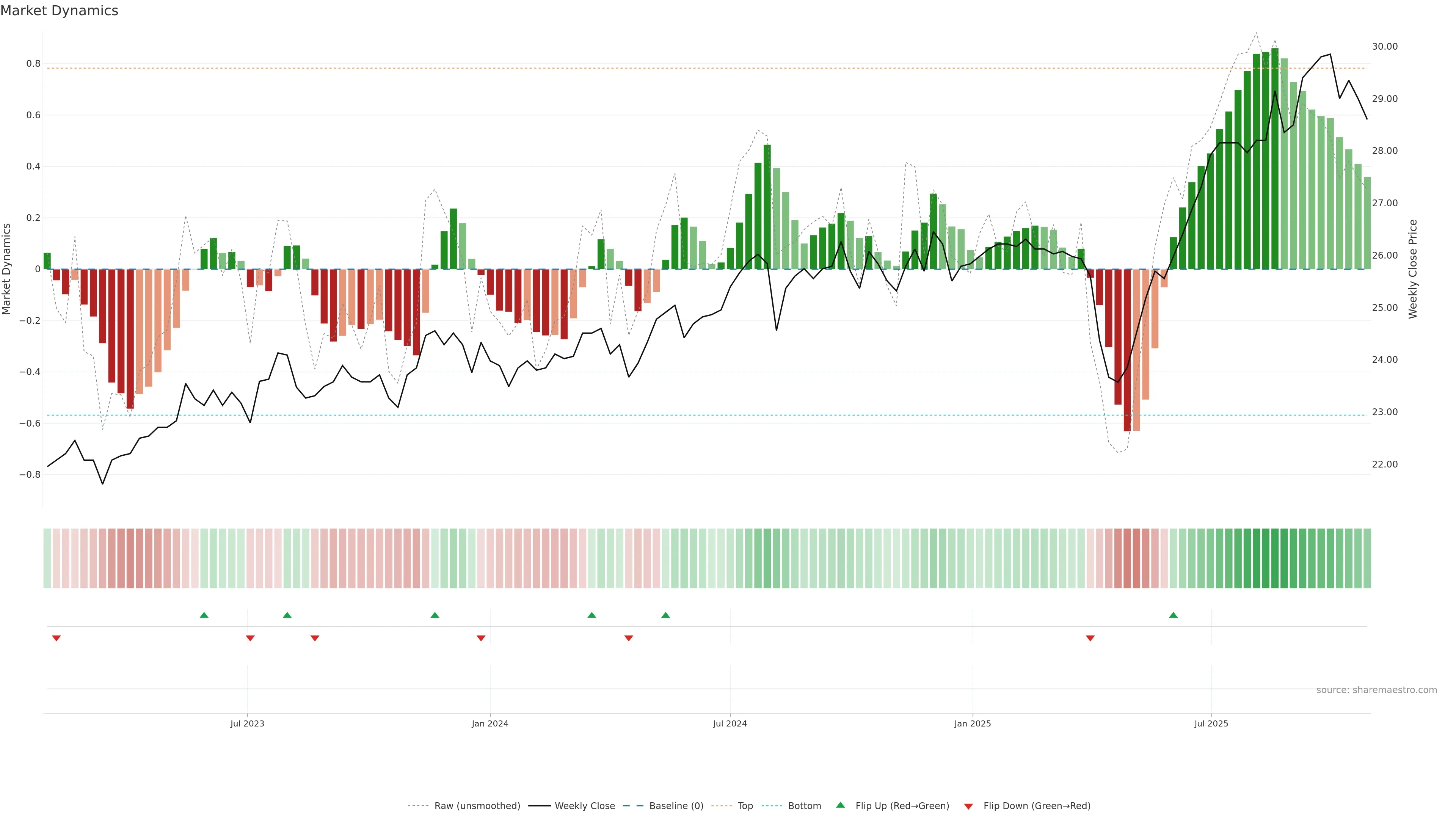Viewport: 1456px width, 819px height.
Task: Click the Flip Up green triangle legend icon
Action: tap(841, 805)
